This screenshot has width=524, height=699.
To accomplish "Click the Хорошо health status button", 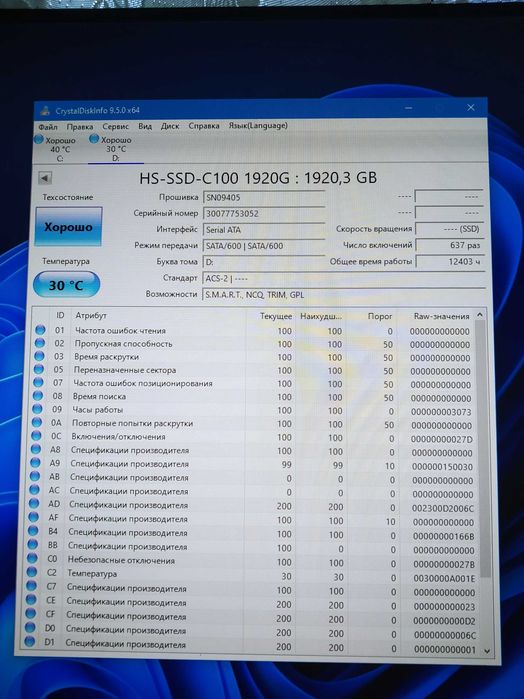I will 69,226.
